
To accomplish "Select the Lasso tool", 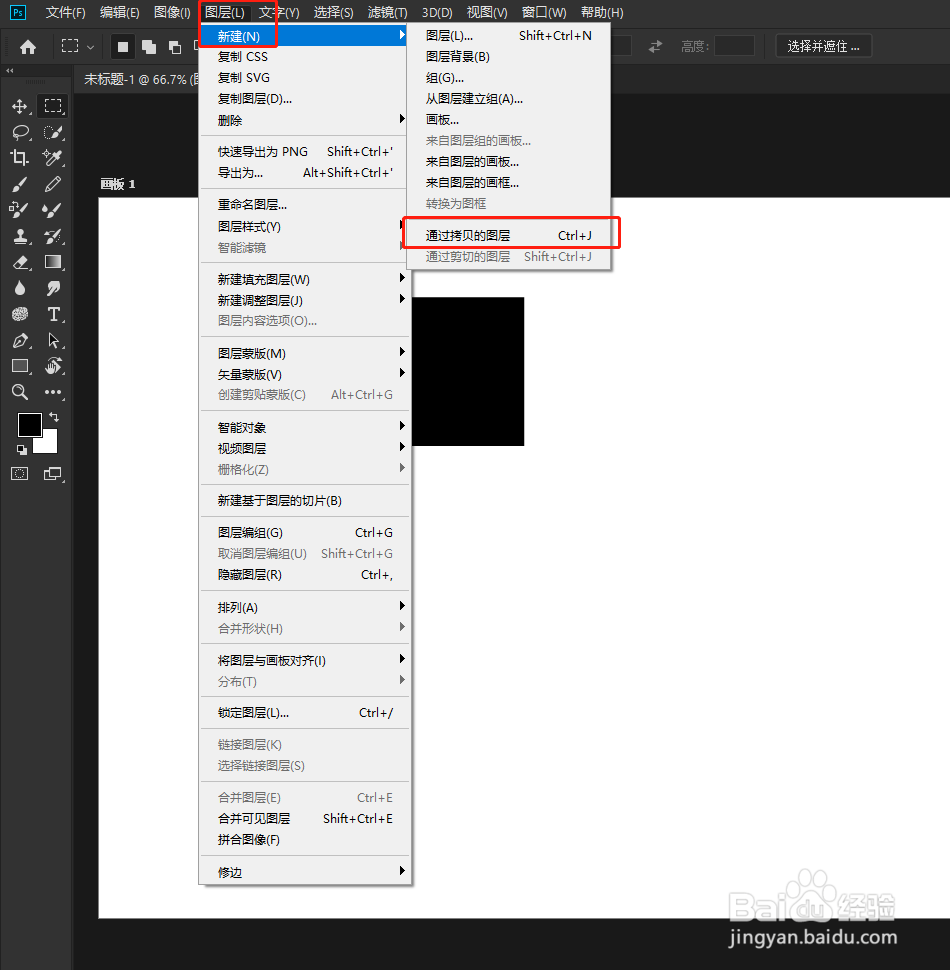I will point(20,132).
